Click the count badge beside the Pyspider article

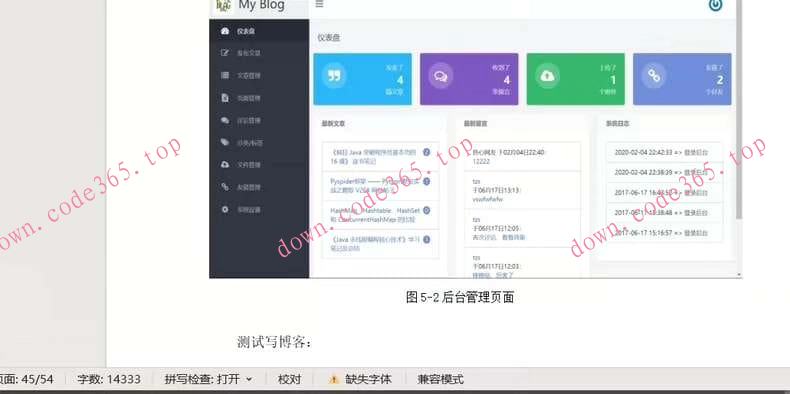pyautogui.click(x=427, y=181)
